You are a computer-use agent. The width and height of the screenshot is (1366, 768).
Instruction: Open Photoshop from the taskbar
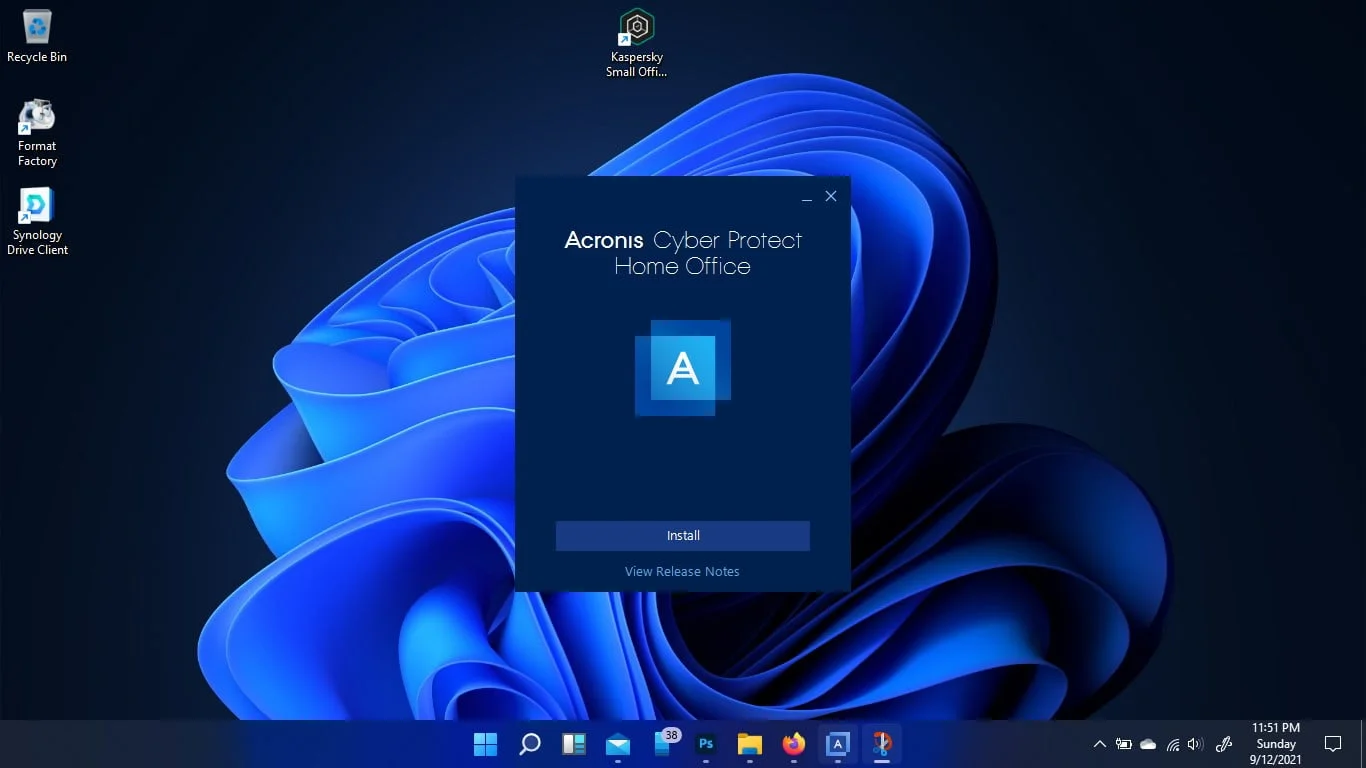tap(706, 744)
